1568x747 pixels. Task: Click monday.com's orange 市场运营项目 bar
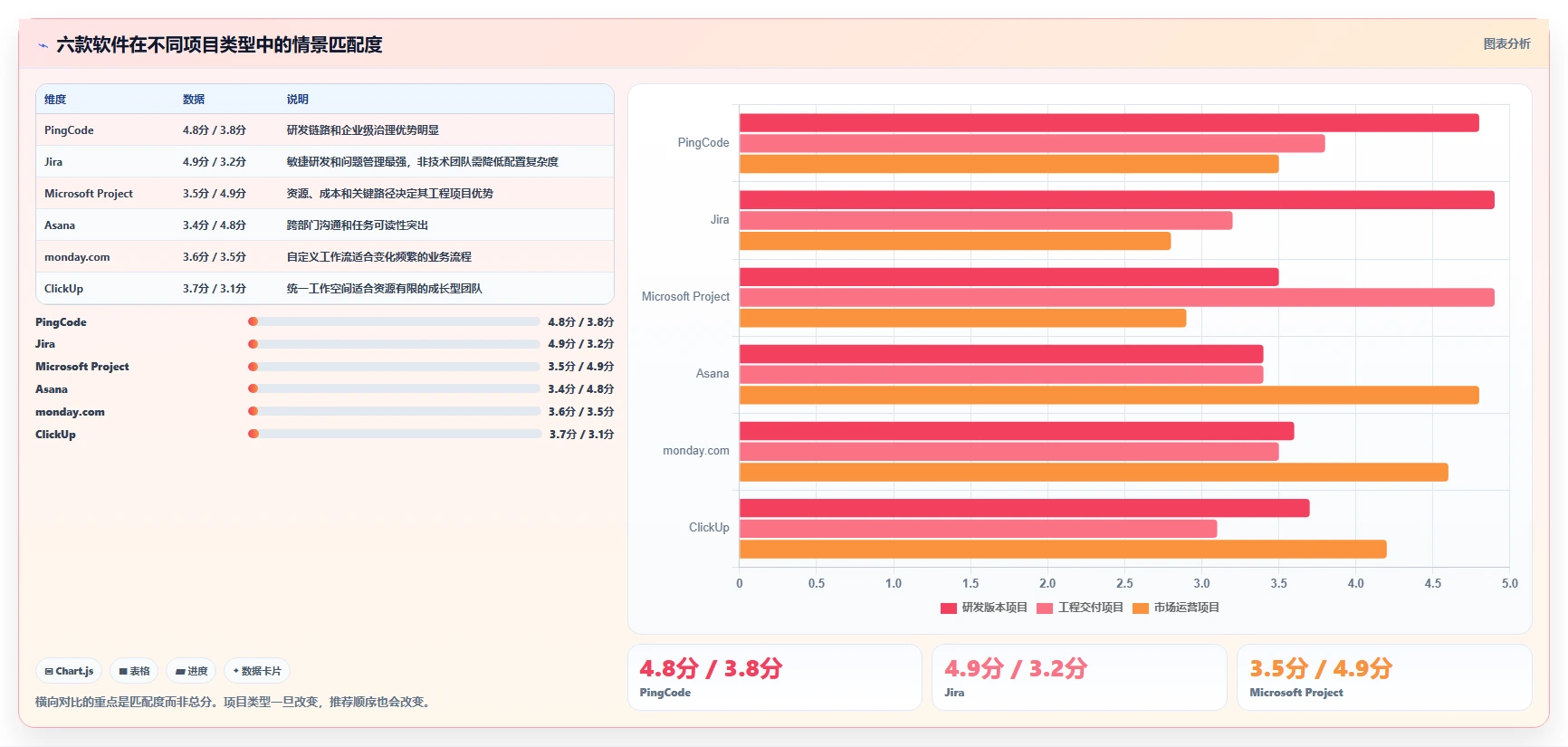pyautogui.click(x=1094, y=472)
